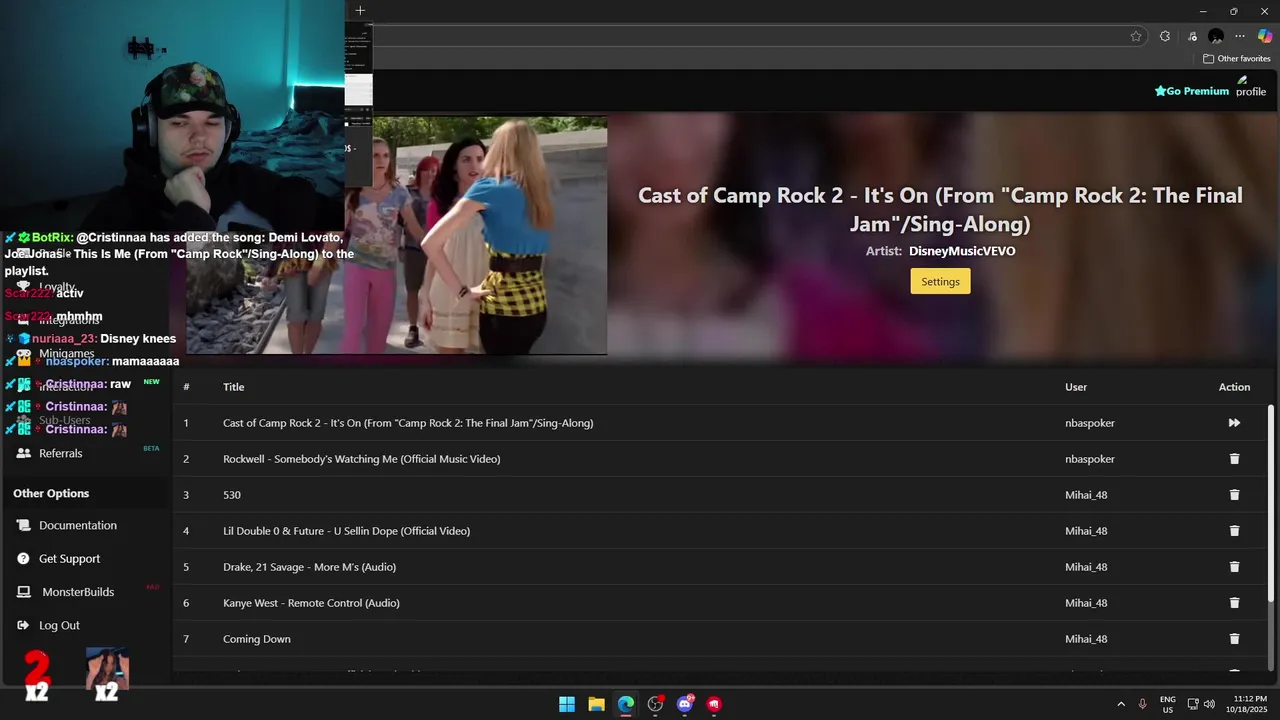
Task: Switch to Microsoft Edge on taskbar
Action: [x=626, y=704]
